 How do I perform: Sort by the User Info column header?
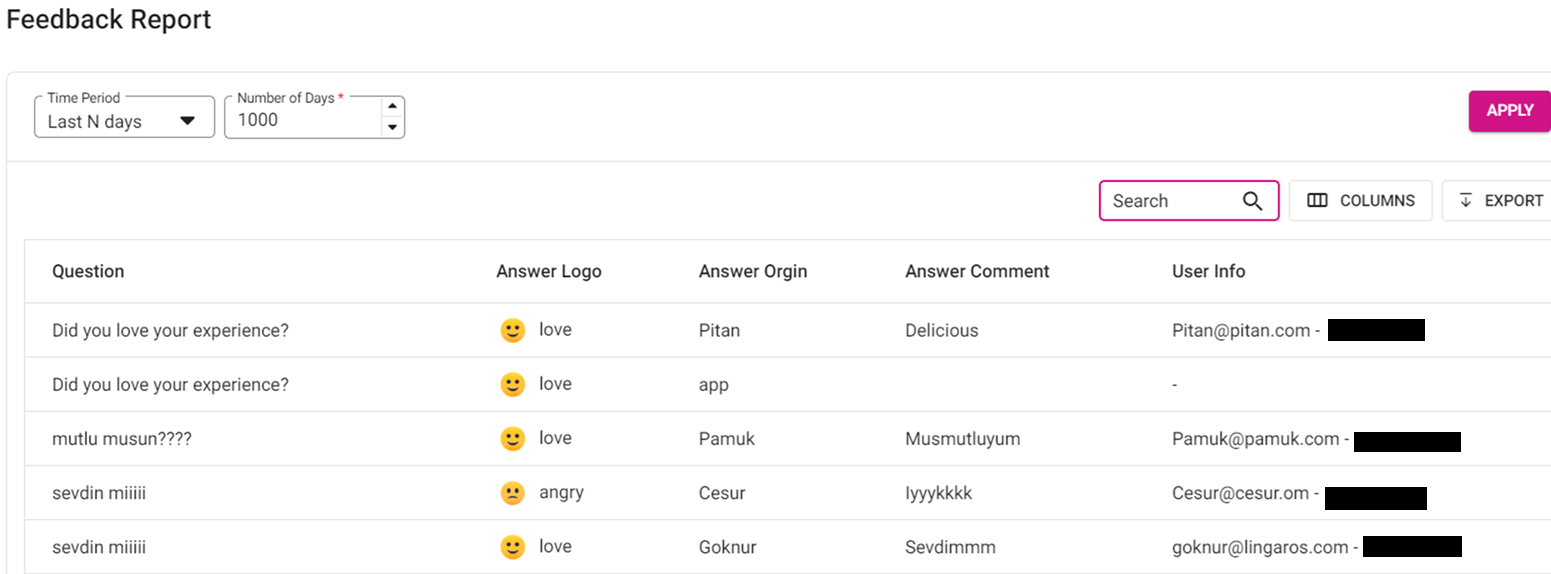coord(1208,272)
